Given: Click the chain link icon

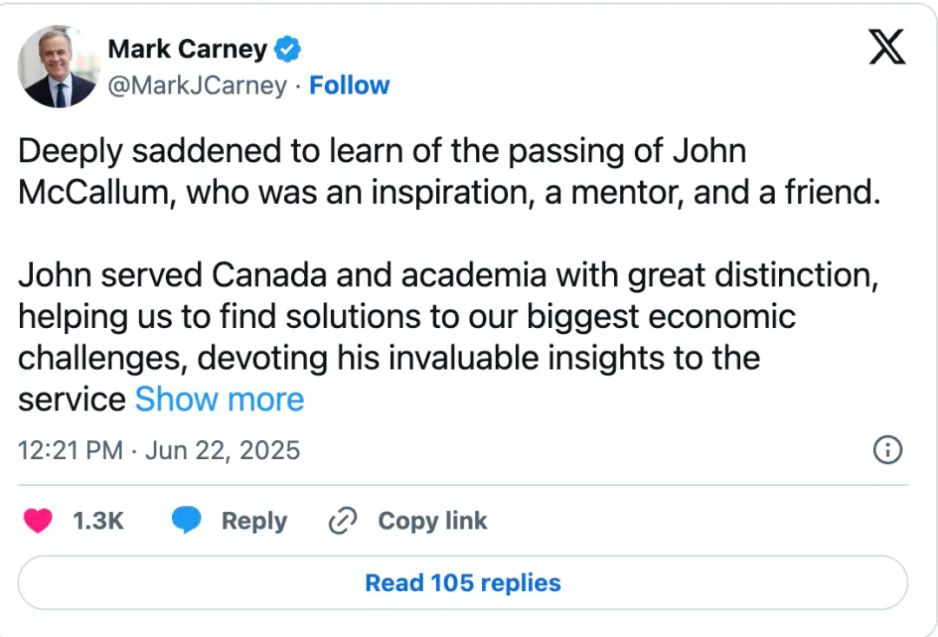Looking at the screenshot, I should (x=343, y=521).
